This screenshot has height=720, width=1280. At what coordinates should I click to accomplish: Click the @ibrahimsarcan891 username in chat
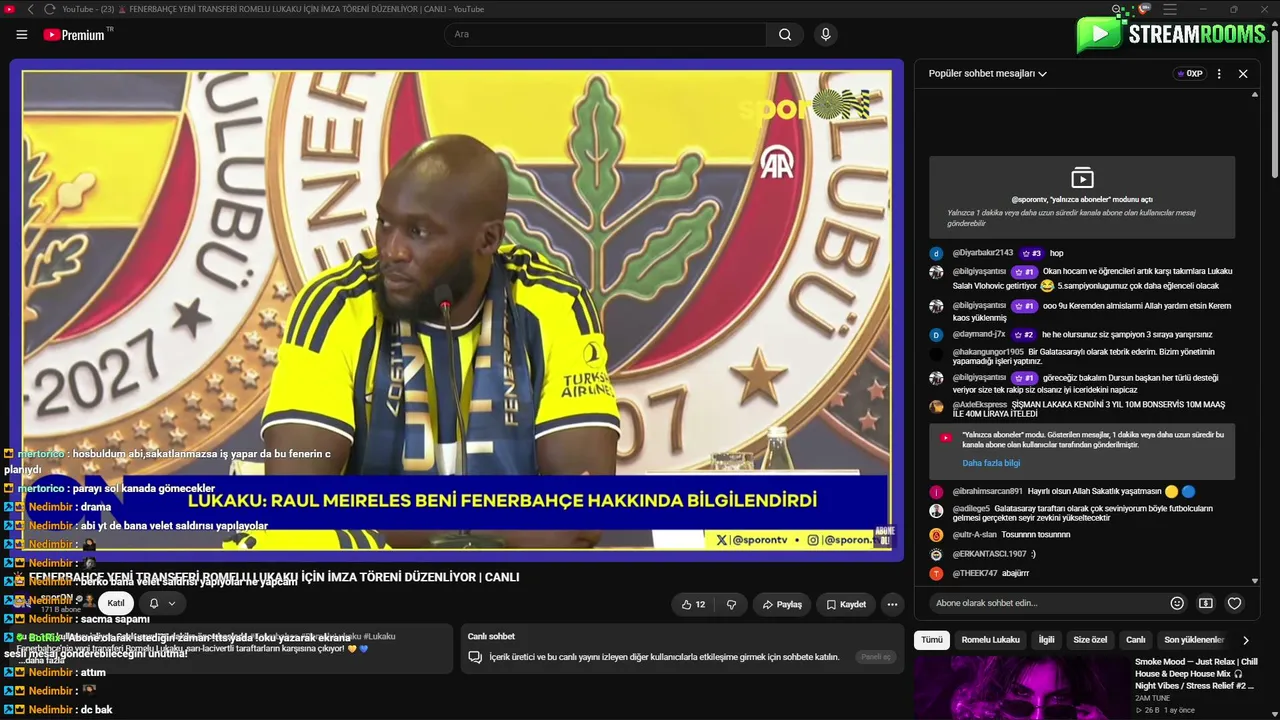tap(987, 491)
